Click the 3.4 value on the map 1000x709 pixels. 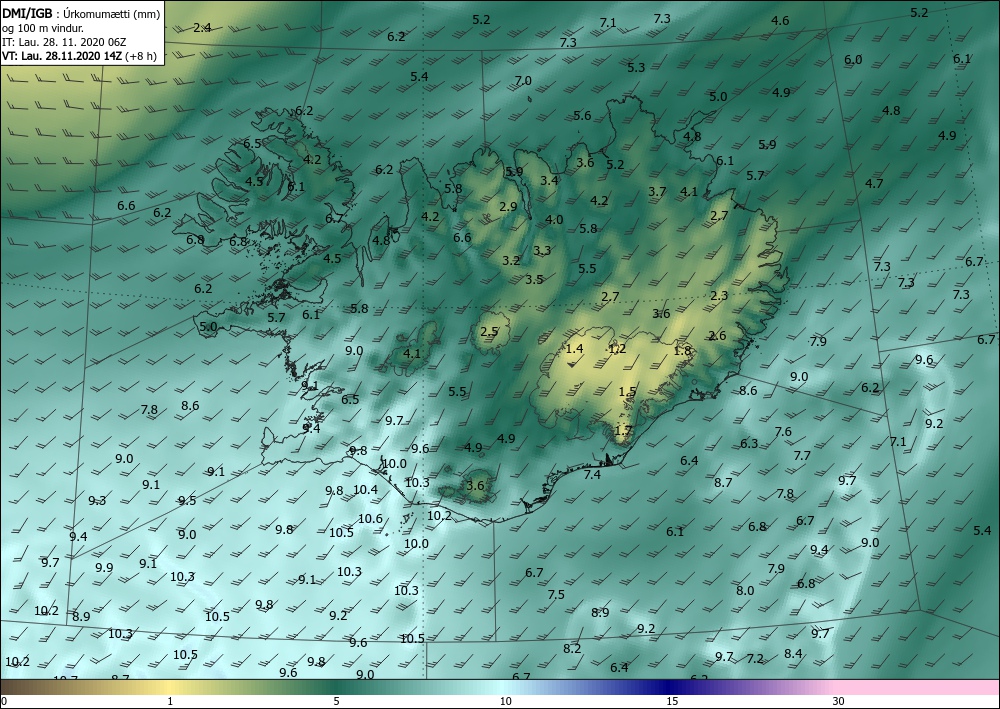click(x=549, y=180)
